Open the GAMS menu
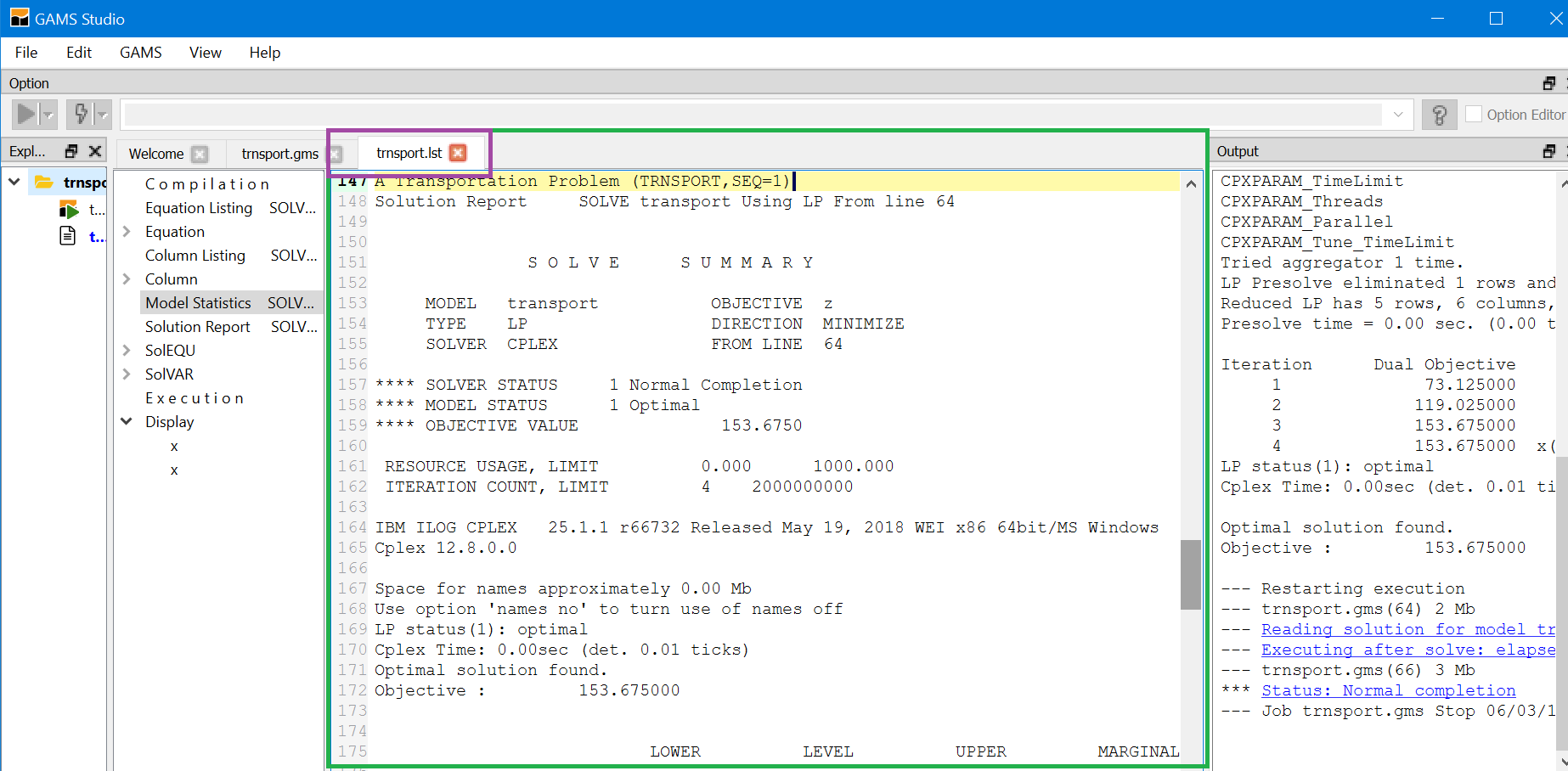Image resolution: width=1568 pixels, height=771 pixels. tap(140, 53)
